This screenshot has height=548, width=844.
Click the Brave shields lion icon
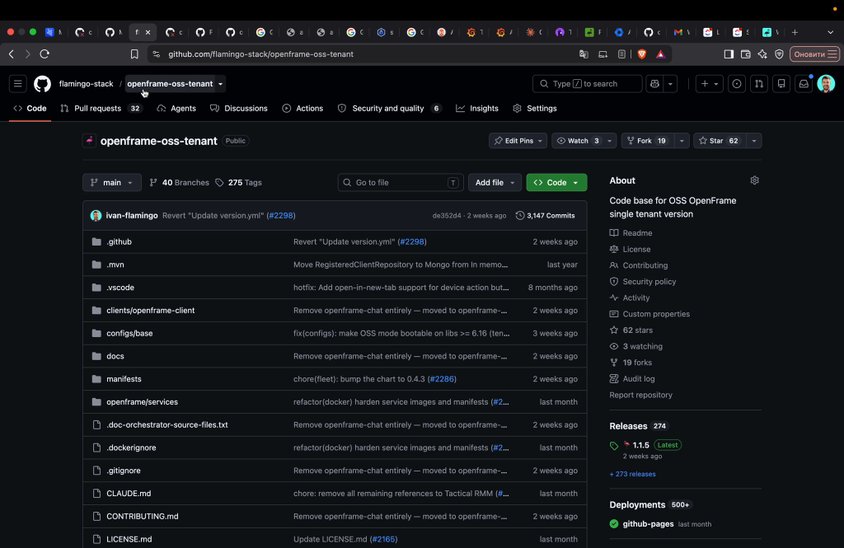point(642,54)
